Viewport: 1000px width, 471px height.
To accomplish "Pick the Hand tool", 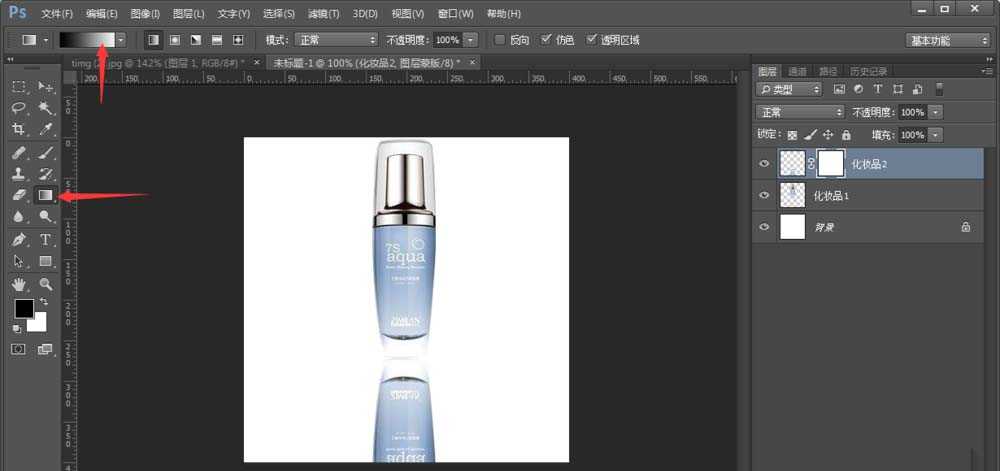I will point(19,285).
